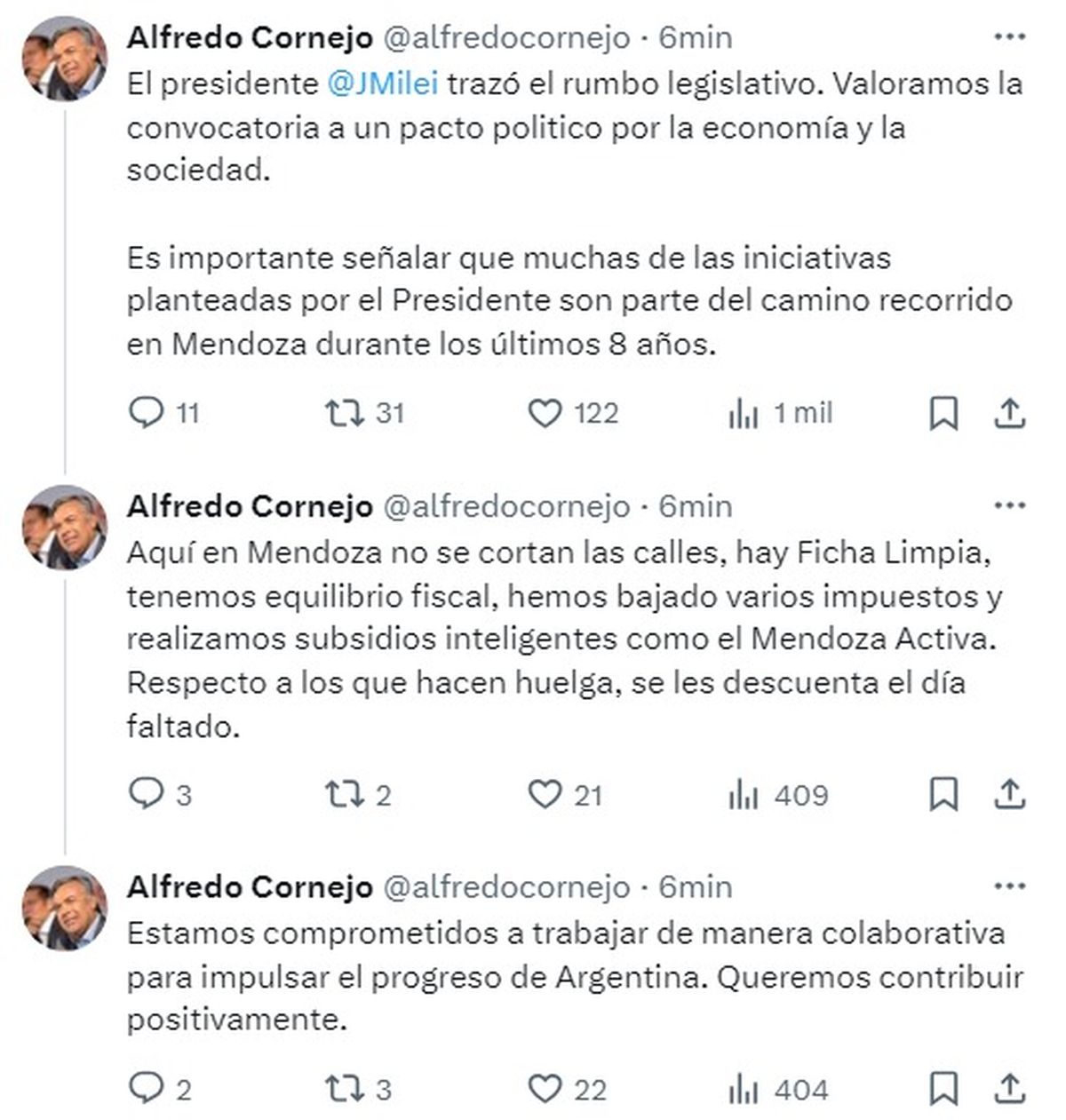Screen dimensions: 1066x1120
Task: Share the tweet with 409 views
Action: (x=1009, y=793)
